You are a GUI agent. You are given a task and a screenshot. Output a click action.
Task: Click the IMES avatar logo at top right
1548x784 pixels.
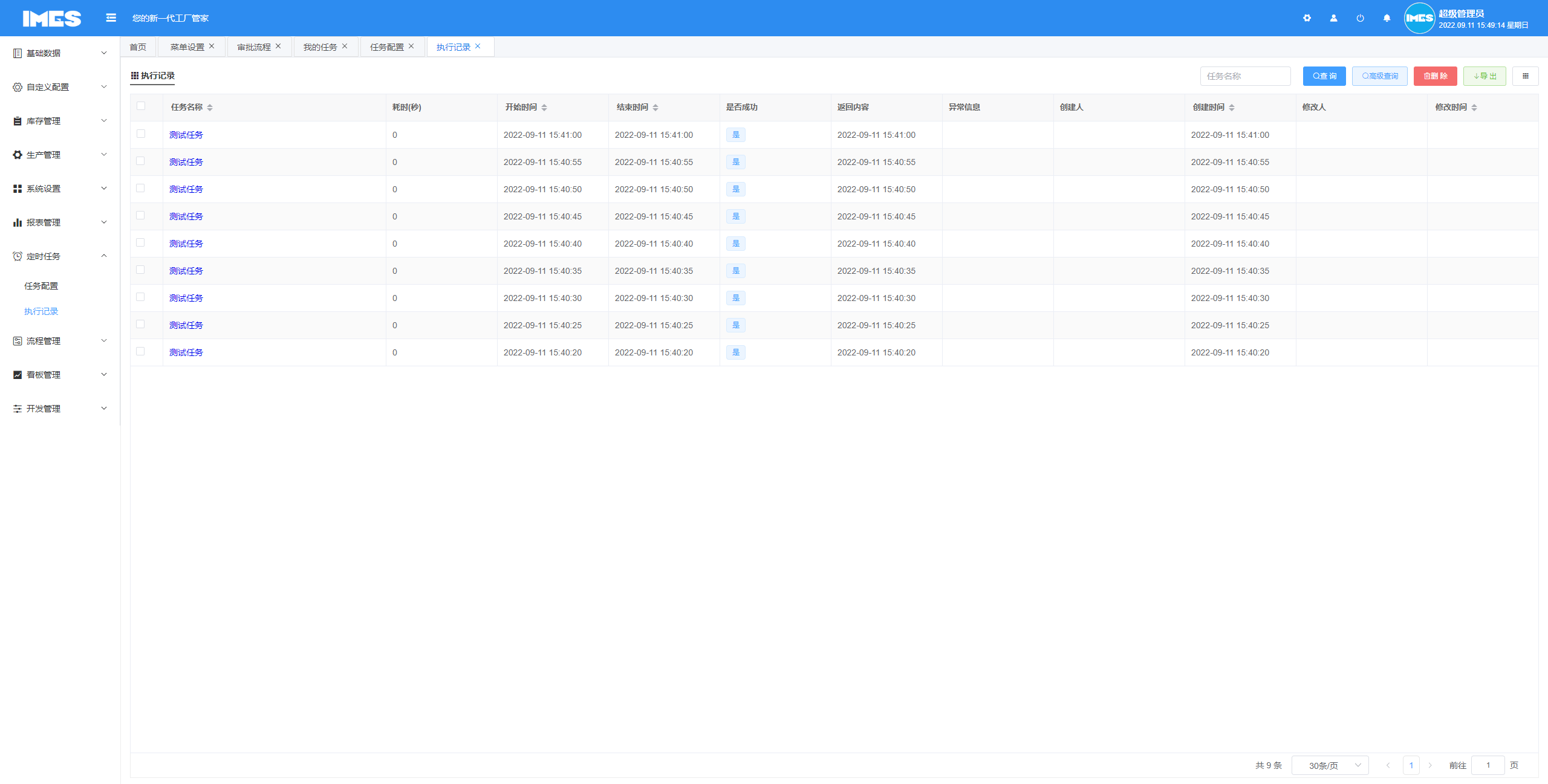1419,18
